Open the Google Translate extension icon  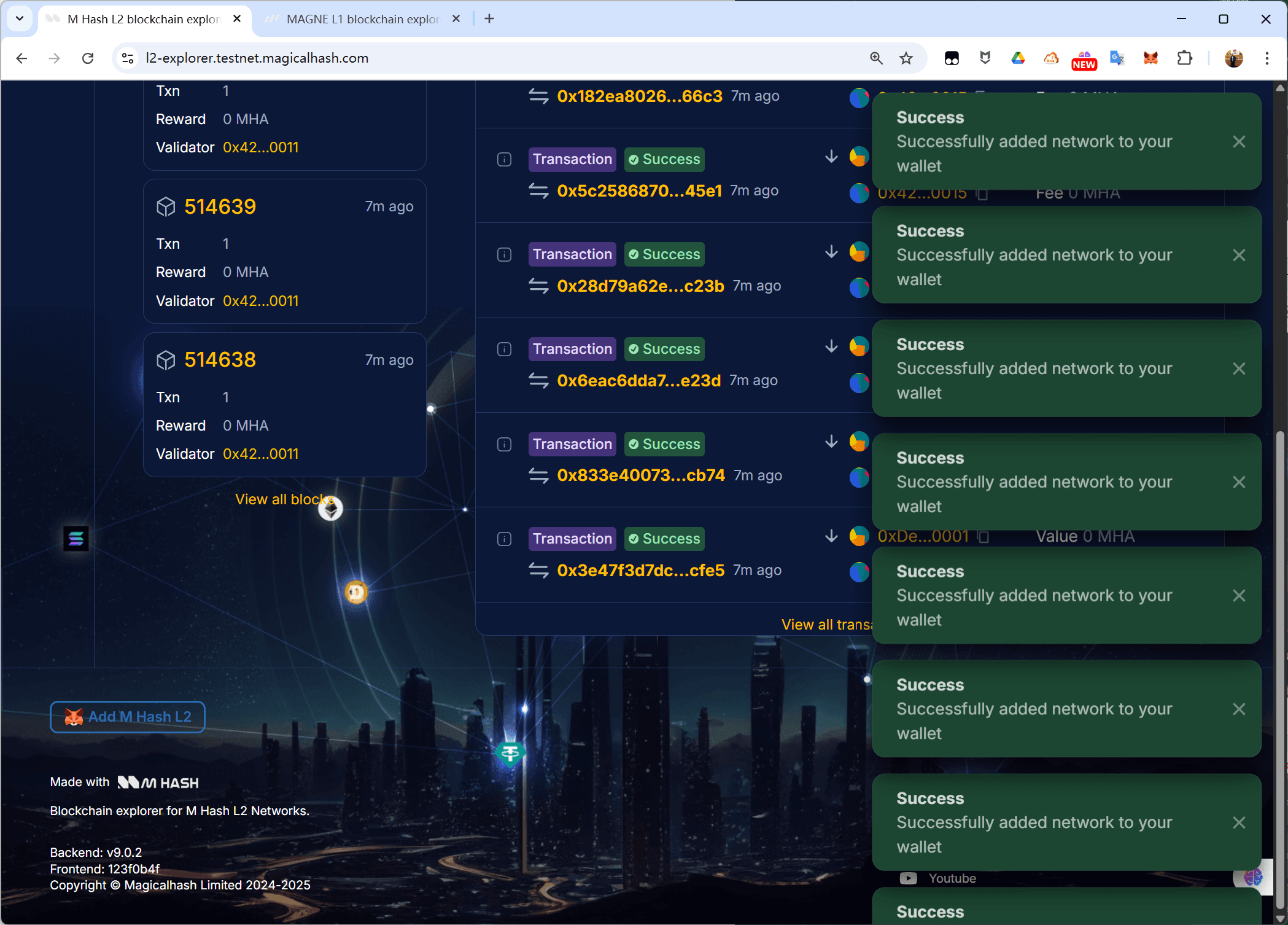click(x=1117, y=58)
